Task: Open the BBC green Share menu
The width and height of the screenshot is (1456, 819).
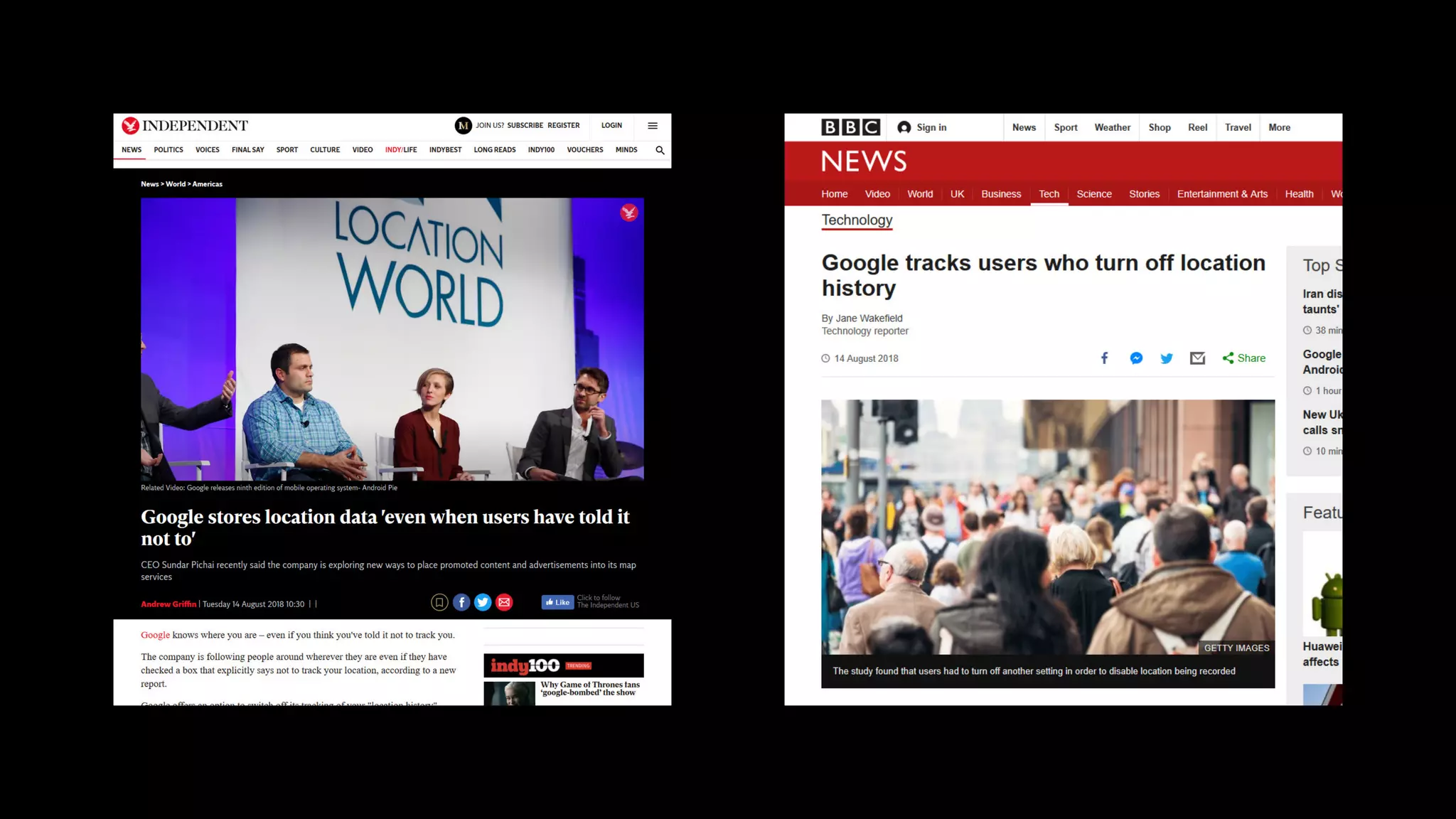Action: (1244, 358)
